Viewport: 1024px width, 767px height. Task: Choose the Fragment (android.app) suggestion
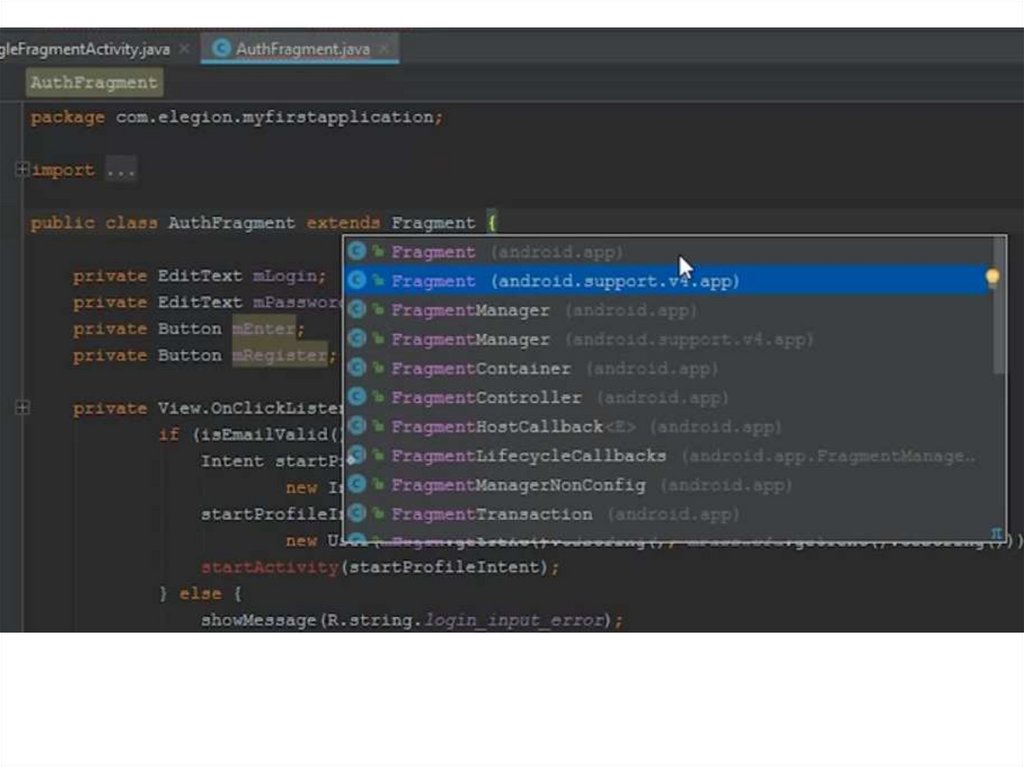click(x=506, y=252)
